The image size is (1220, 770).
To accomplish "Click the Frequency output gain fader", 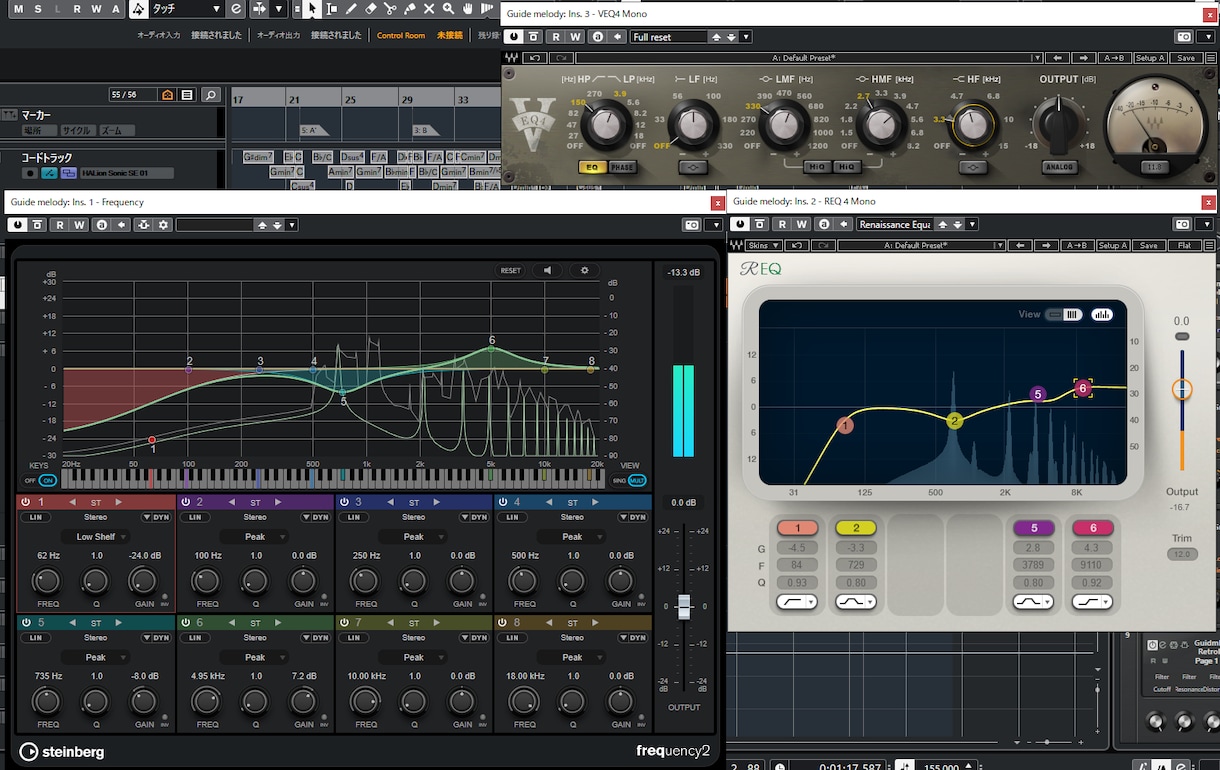I will 684,606.
